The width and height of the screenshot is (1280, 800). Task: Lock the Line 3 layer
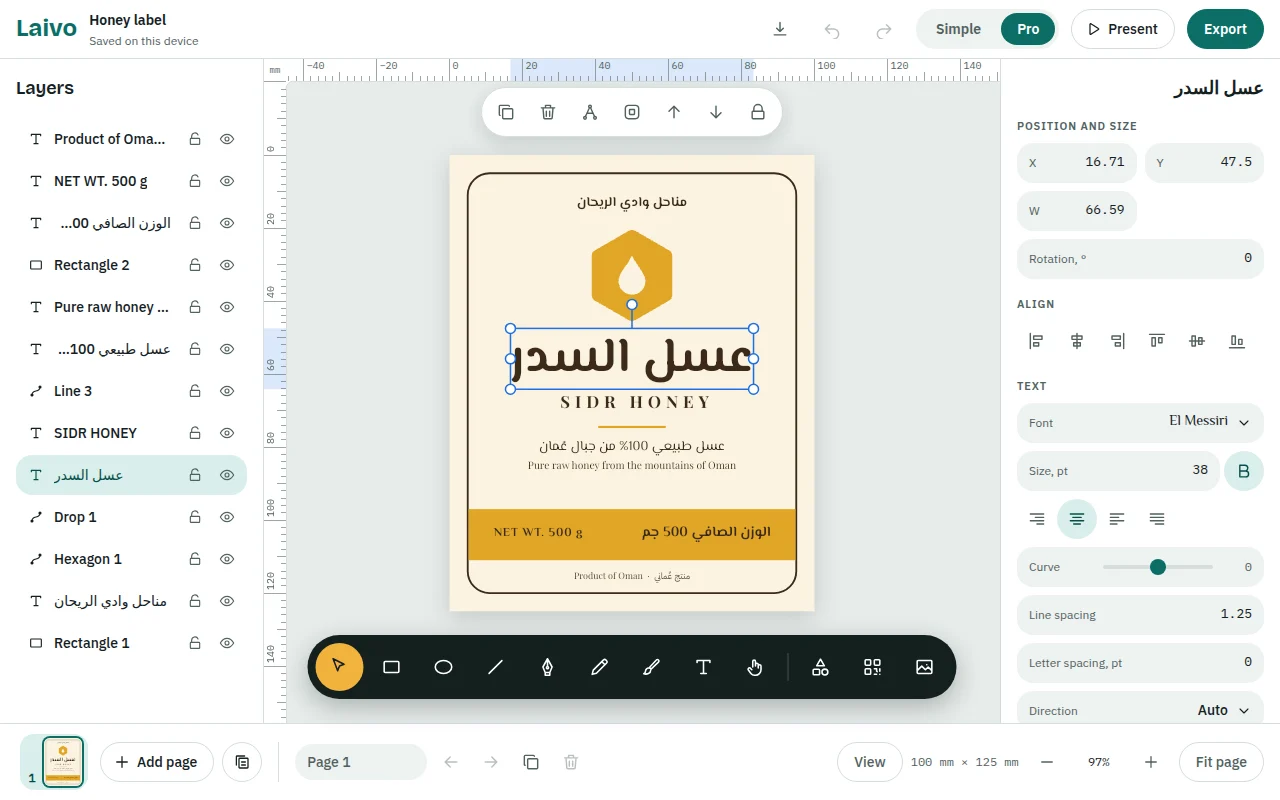tap(195, 391)
